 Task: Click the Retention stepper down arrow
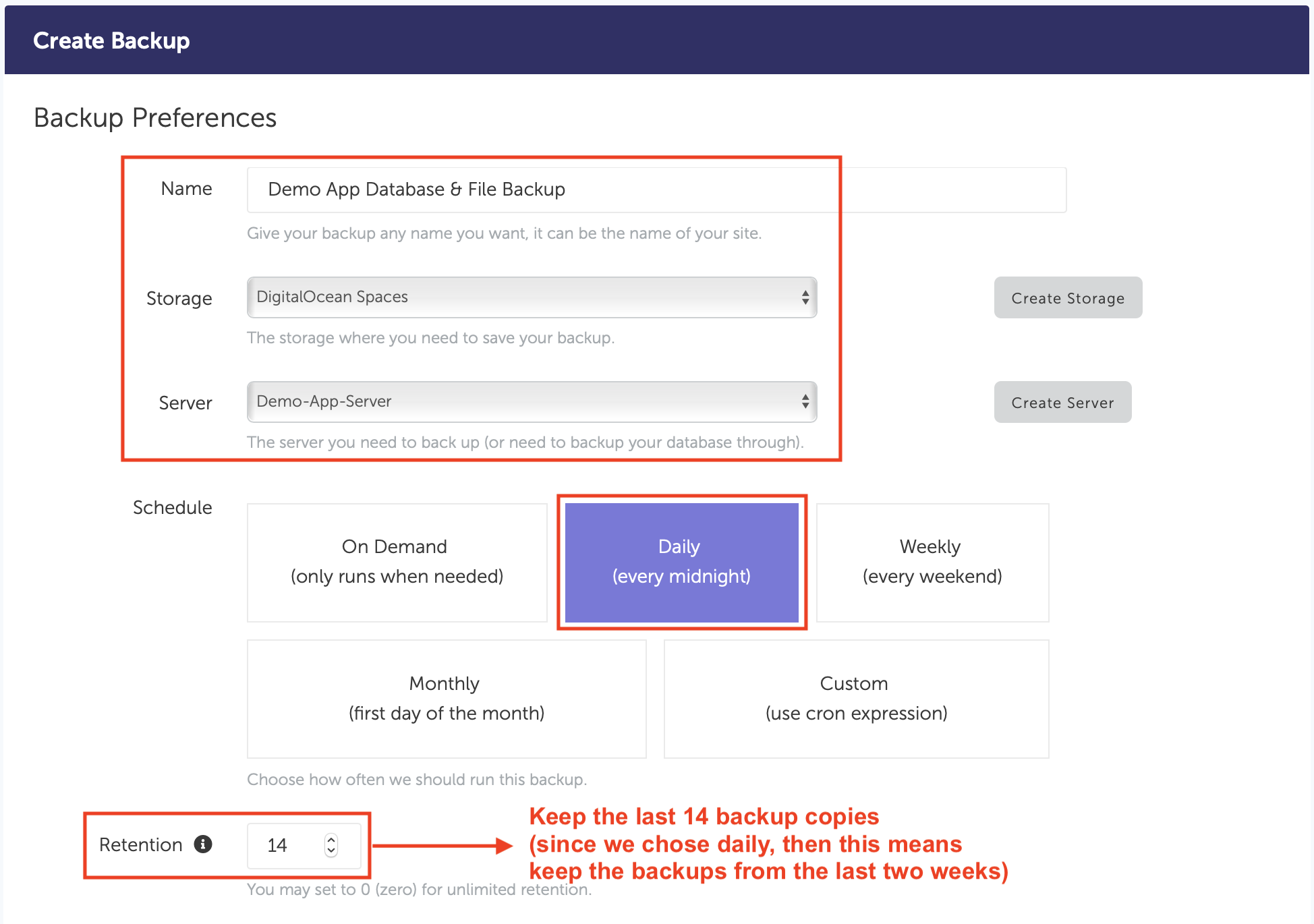tap(331, 851)
